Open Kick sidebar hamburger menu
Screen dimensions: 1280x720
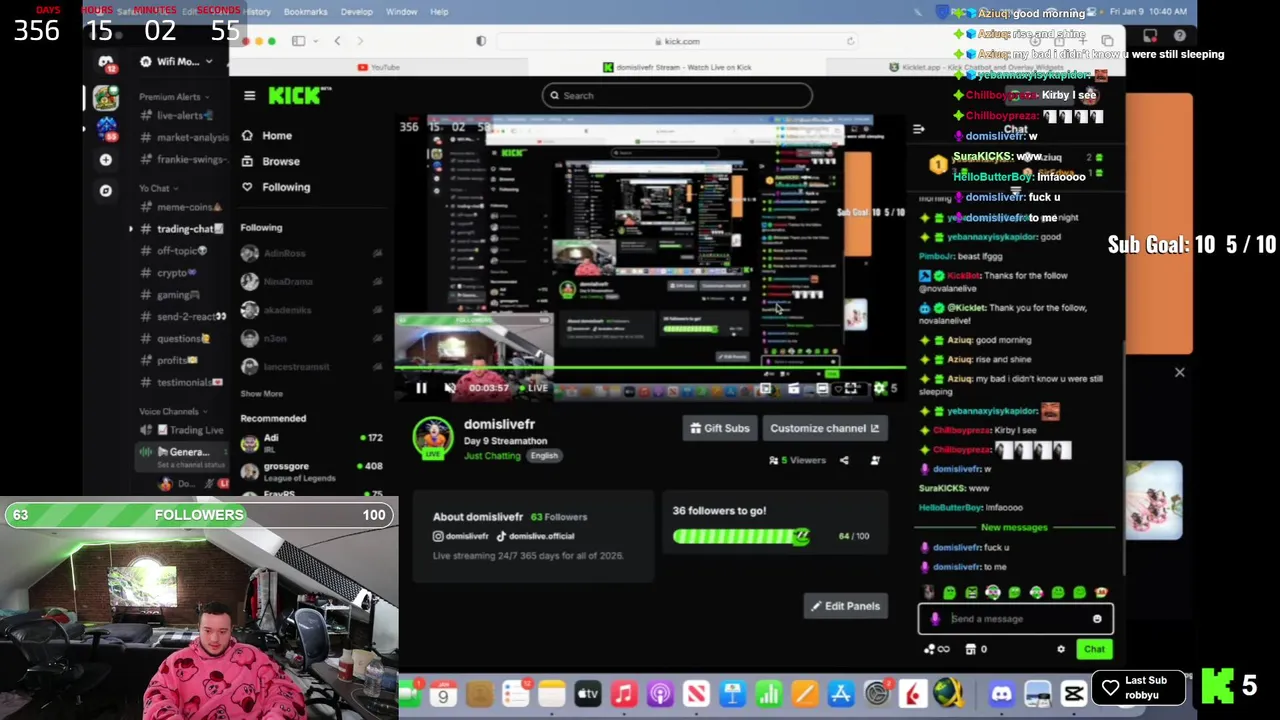click(249, 95)
